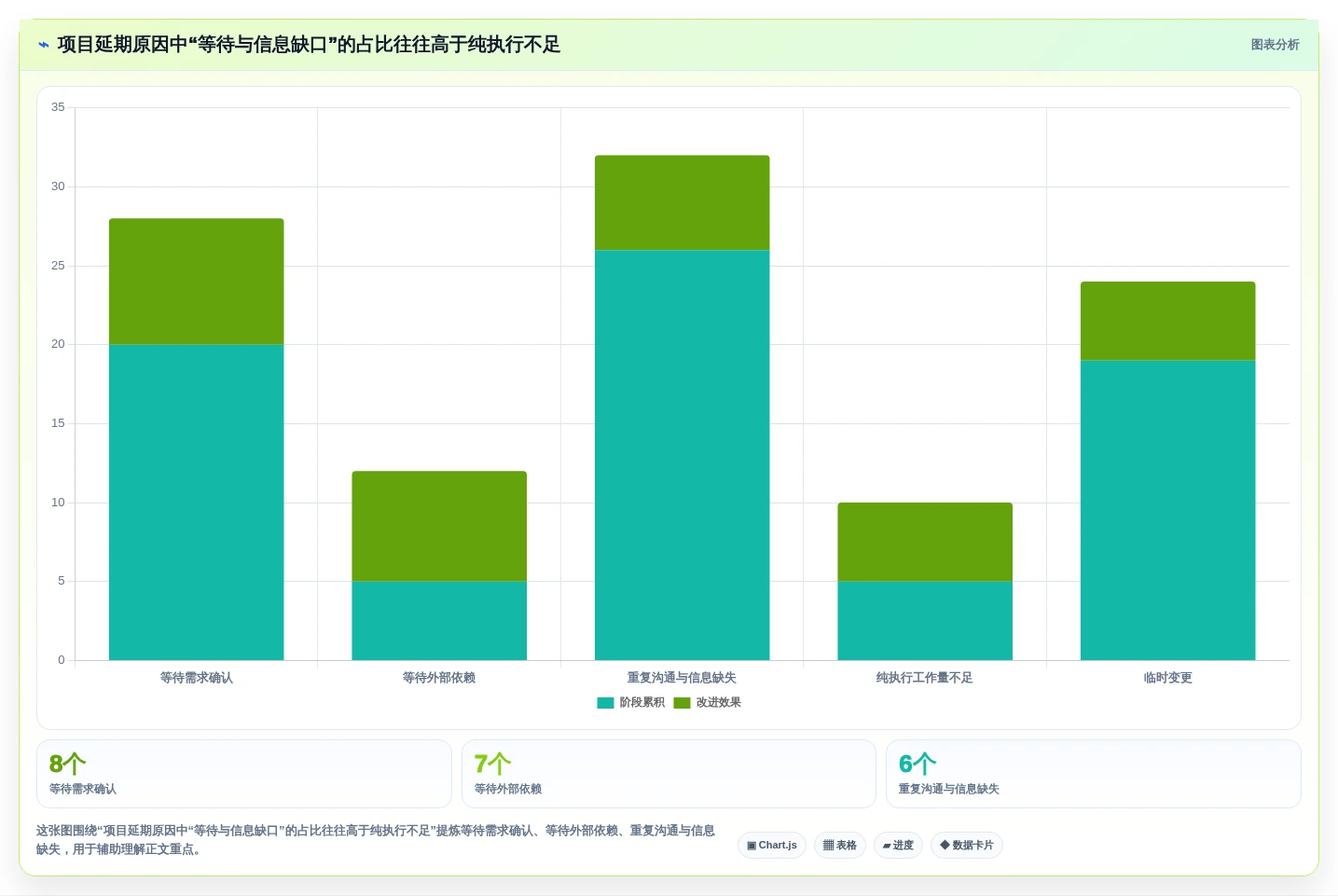
Task: Click the x-axis label 纯执行工作量不足
Action: click(925, 678)
